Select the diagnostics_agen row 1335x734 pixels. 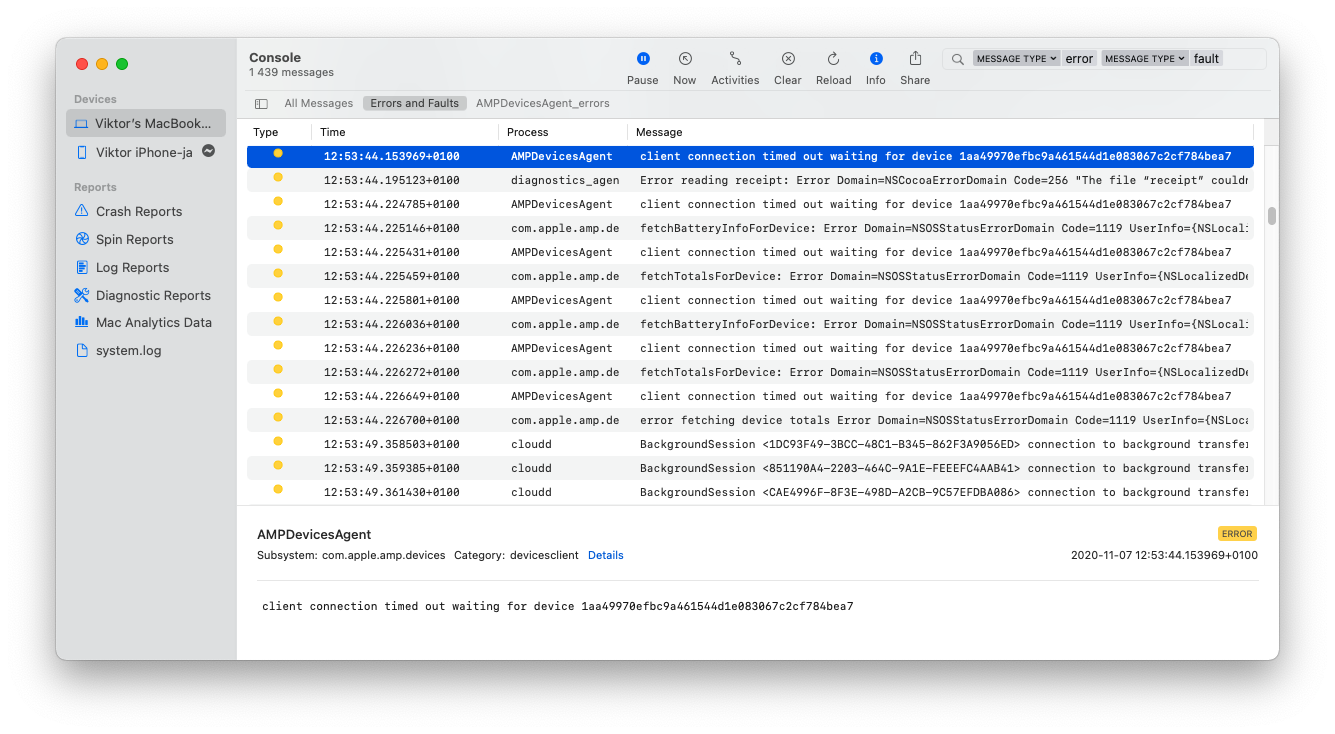tap(750, 180)
